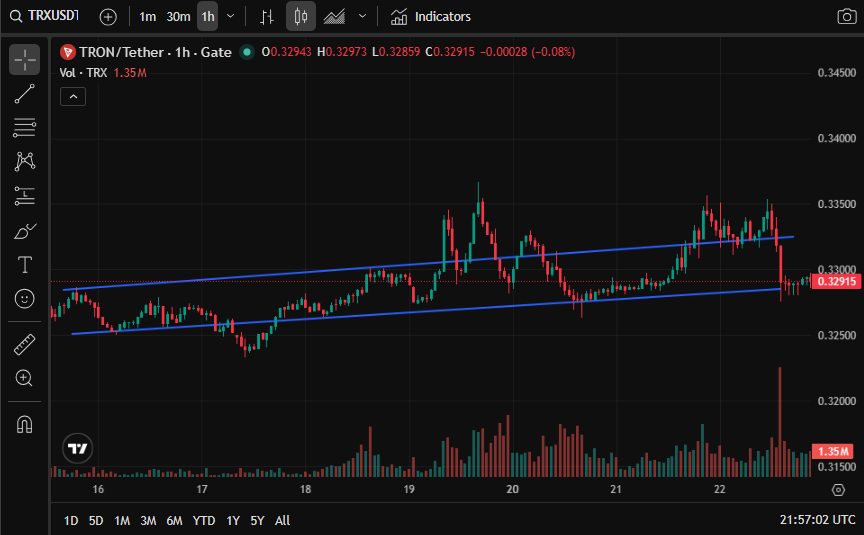Collapse the indicator legend chevron
Viewport: 864px width, 535px height.
coord(73,97)
